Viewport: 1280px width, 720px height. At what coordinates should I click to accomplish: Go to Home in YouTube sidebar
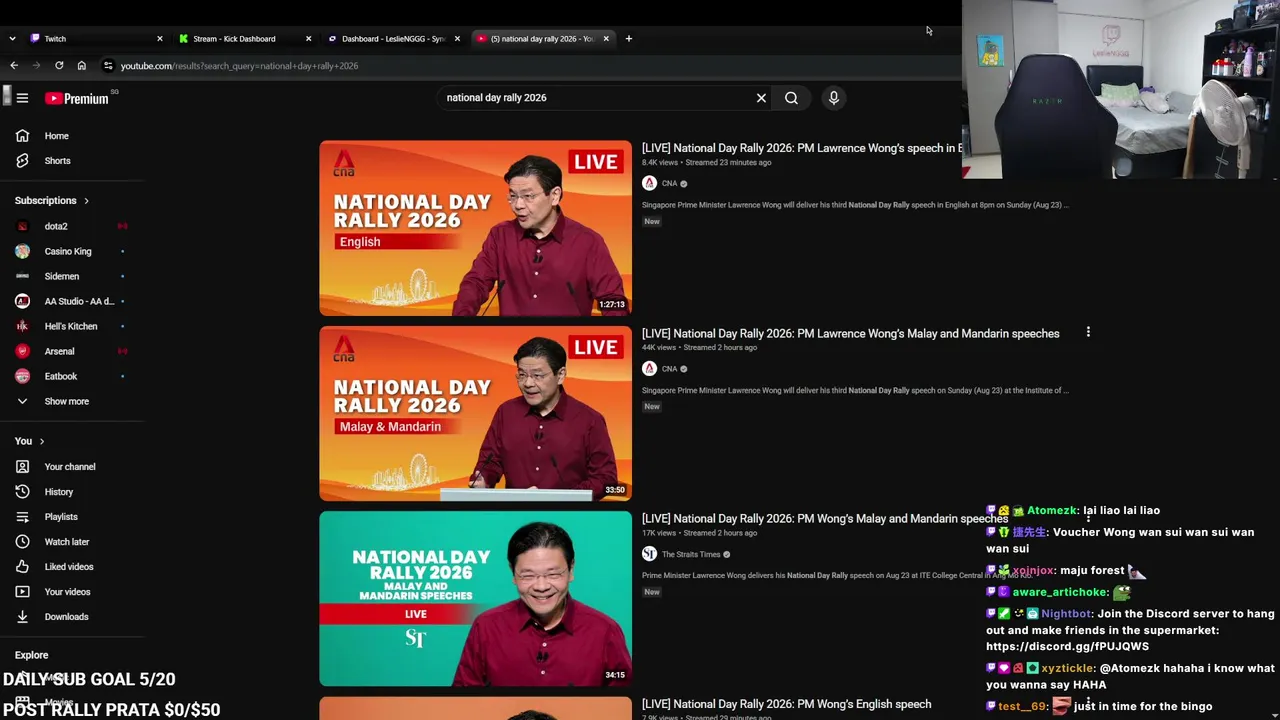tap(56, 136)
